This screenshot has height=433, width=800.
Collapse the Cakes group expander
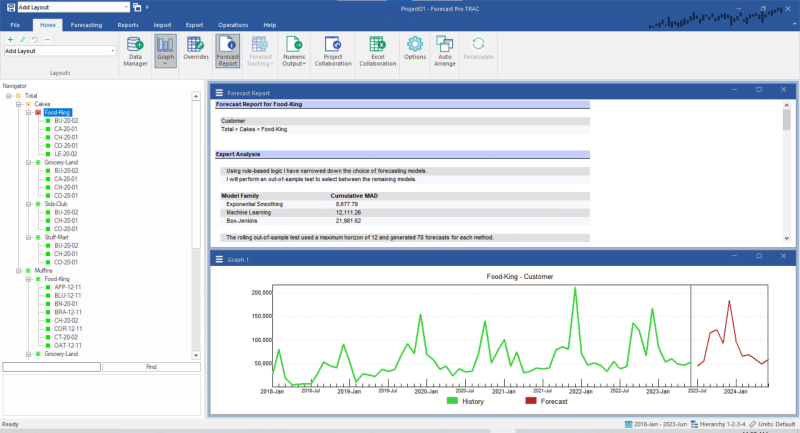tap(19, 104)
